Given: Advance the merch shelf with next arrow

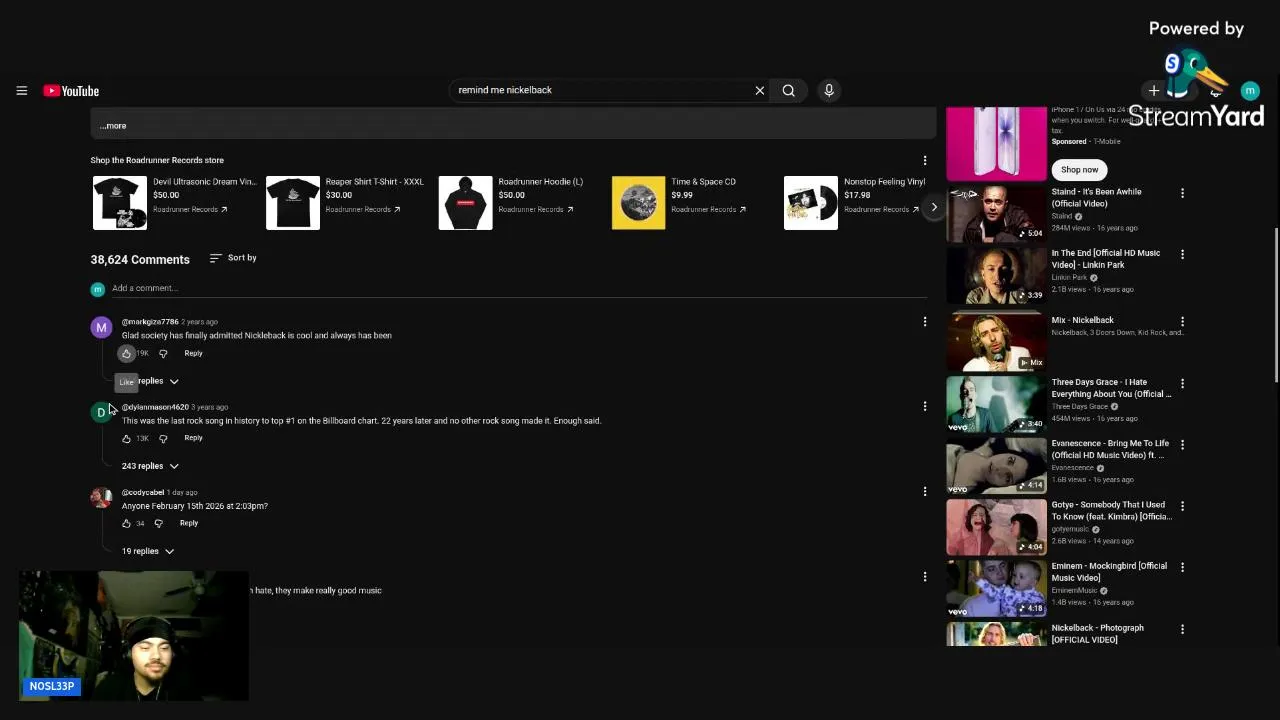Looking at the screenshot, I should (x=934, y=207).
